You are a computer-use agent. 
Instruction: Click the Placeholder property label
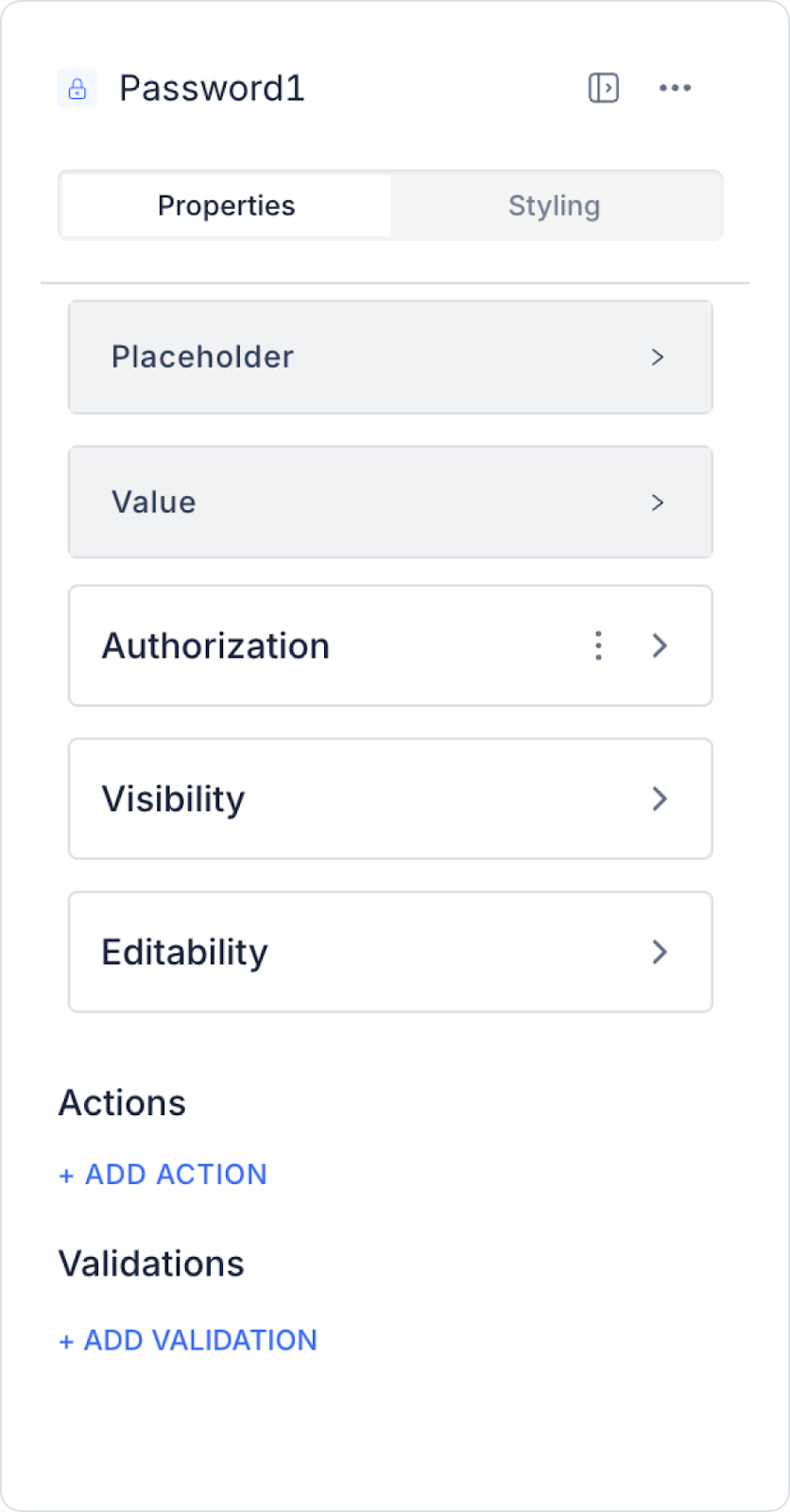(x=202, y=357)
